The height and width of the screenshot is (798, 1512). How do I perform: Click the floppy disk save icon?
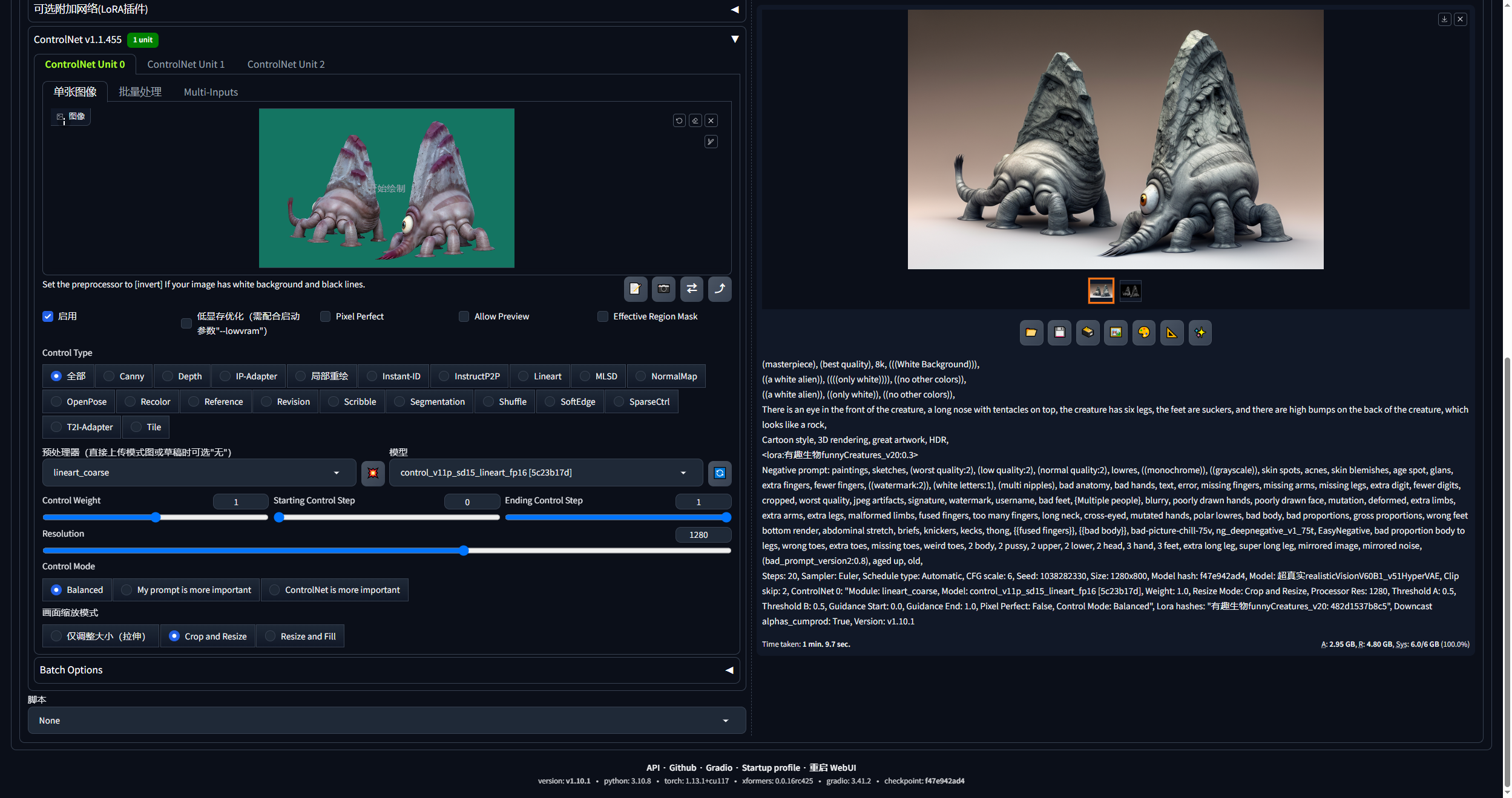click(x=1059, y=333)
